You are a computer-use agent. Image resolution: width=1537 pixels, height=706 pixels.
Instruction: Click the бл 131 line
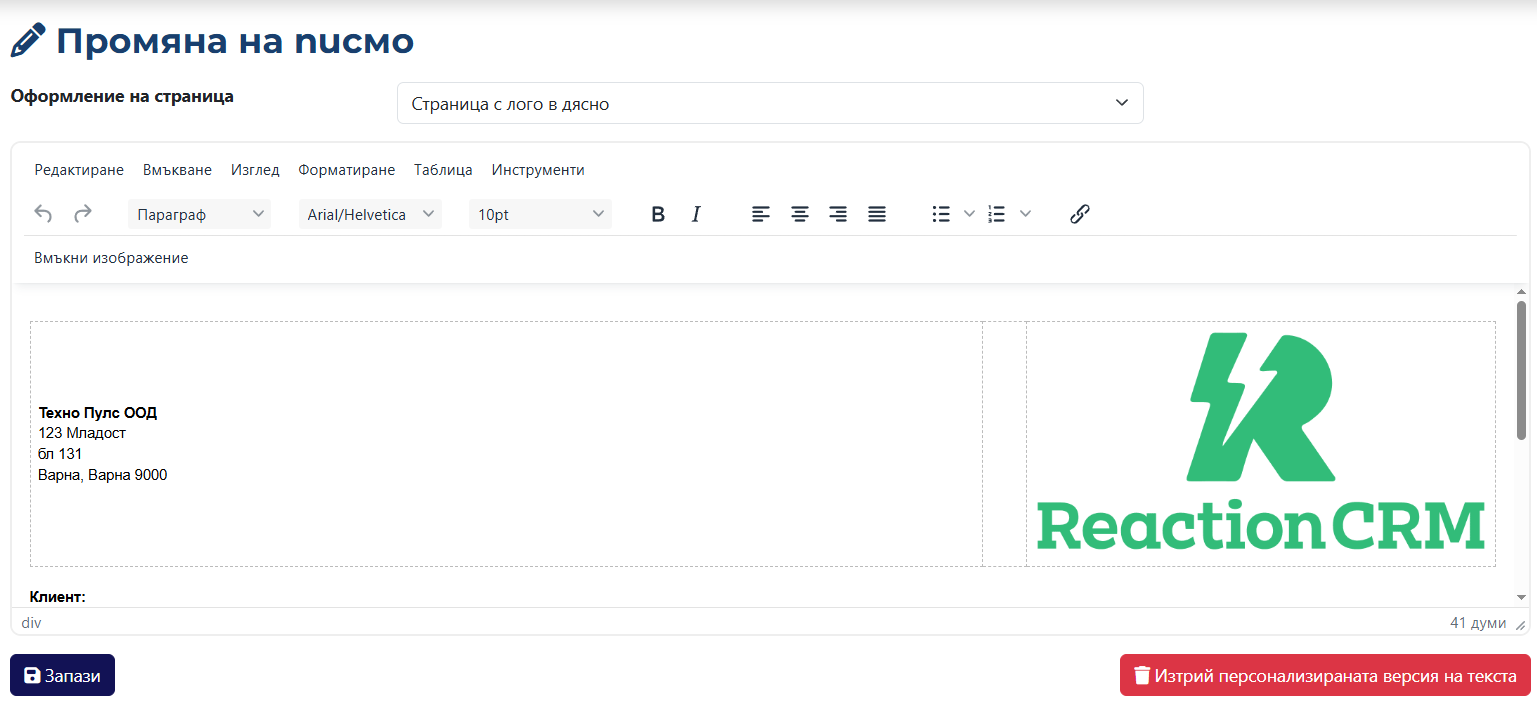pyautogui.click(x=60, y=454)
